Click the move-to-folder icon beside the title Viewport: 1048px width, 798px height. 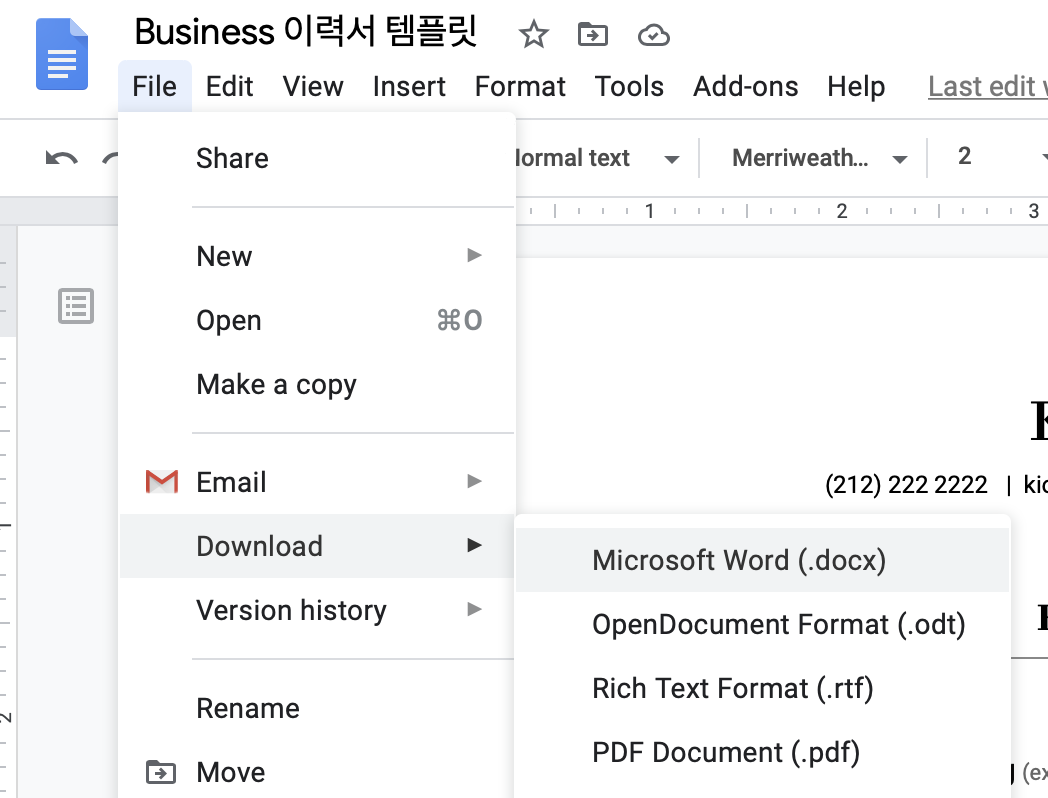pyautogui.click(x=593, y=34)
